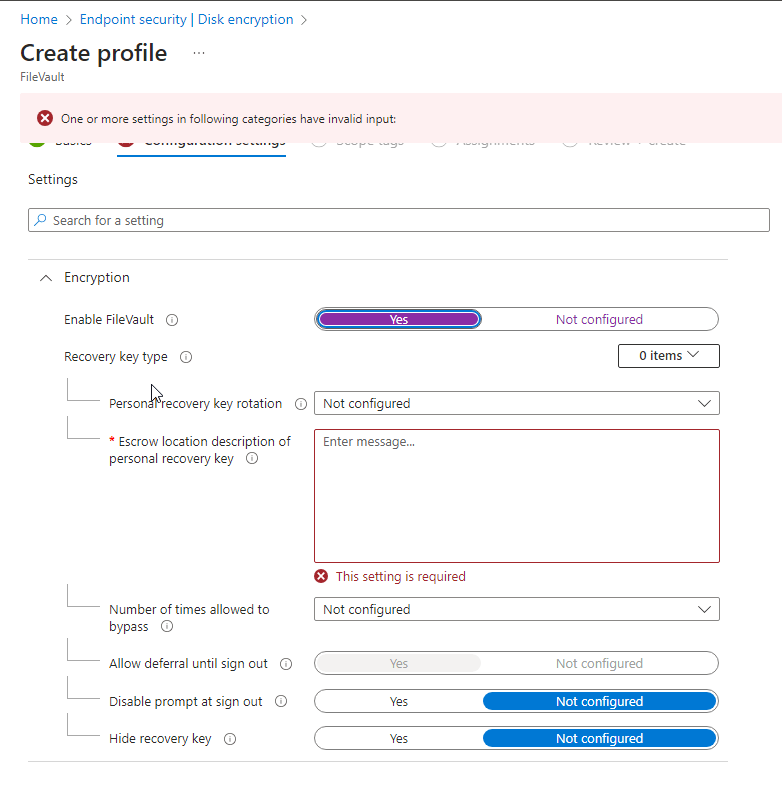
Task: Go to Home breadcrumb
Action: 39,19
